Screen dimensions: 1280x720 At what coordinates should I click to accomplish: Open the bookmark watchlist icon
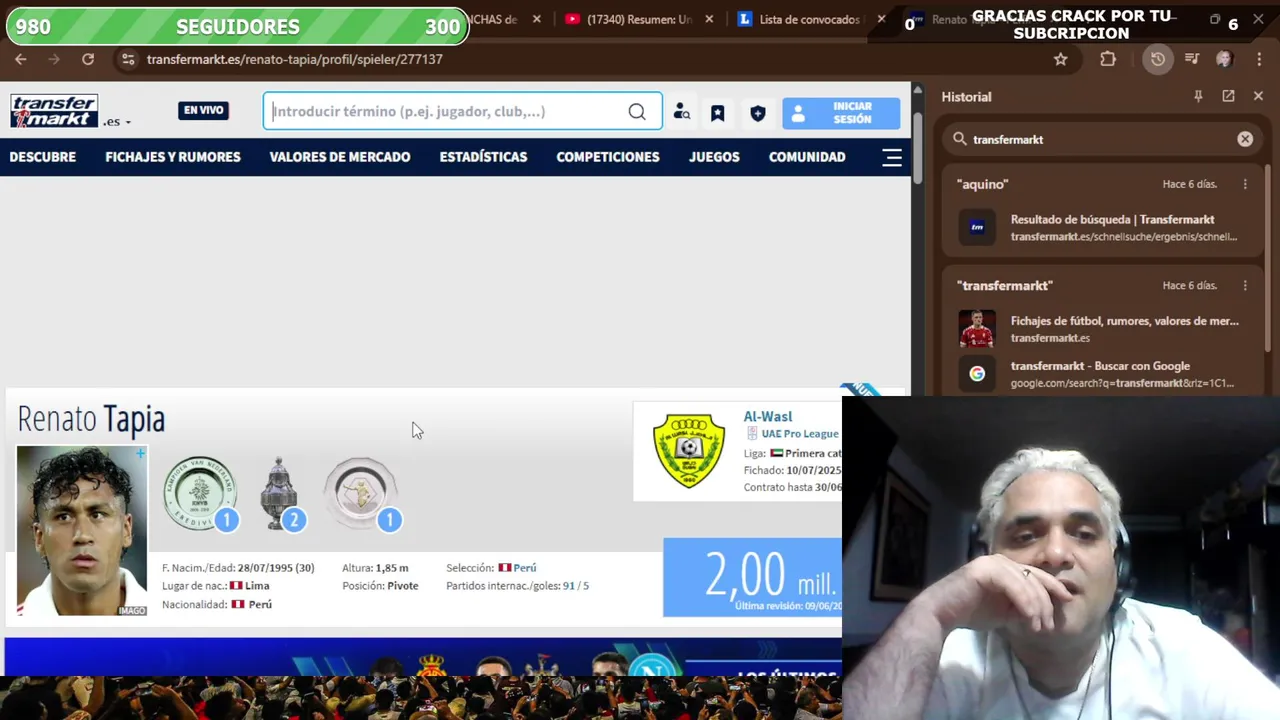(717, 113)
